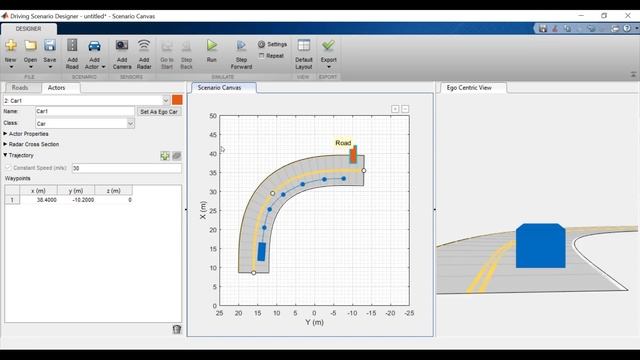Click the Export checkmark icon

[x=328, y=45]
